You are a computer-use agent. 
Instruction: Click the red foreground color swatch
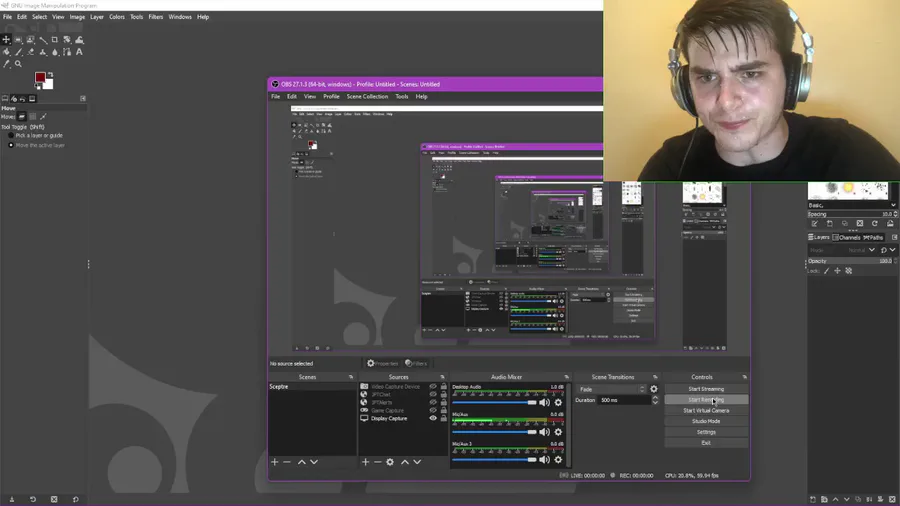(x=40, y=77)
